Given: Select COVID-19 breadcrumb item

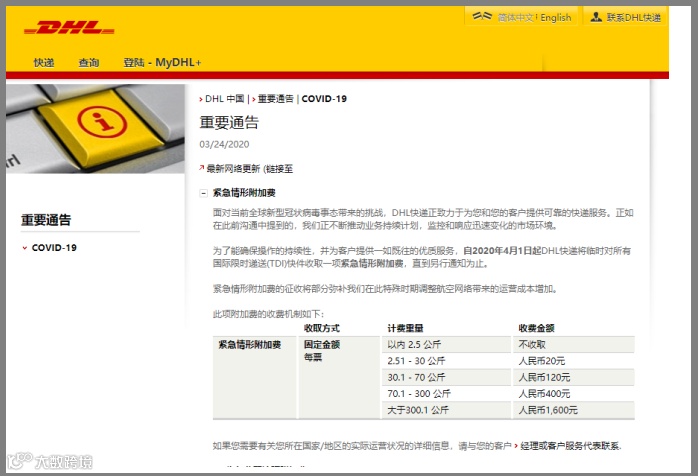Looking at the screenshot, I should pyautogui.click(x=324, y=99).
